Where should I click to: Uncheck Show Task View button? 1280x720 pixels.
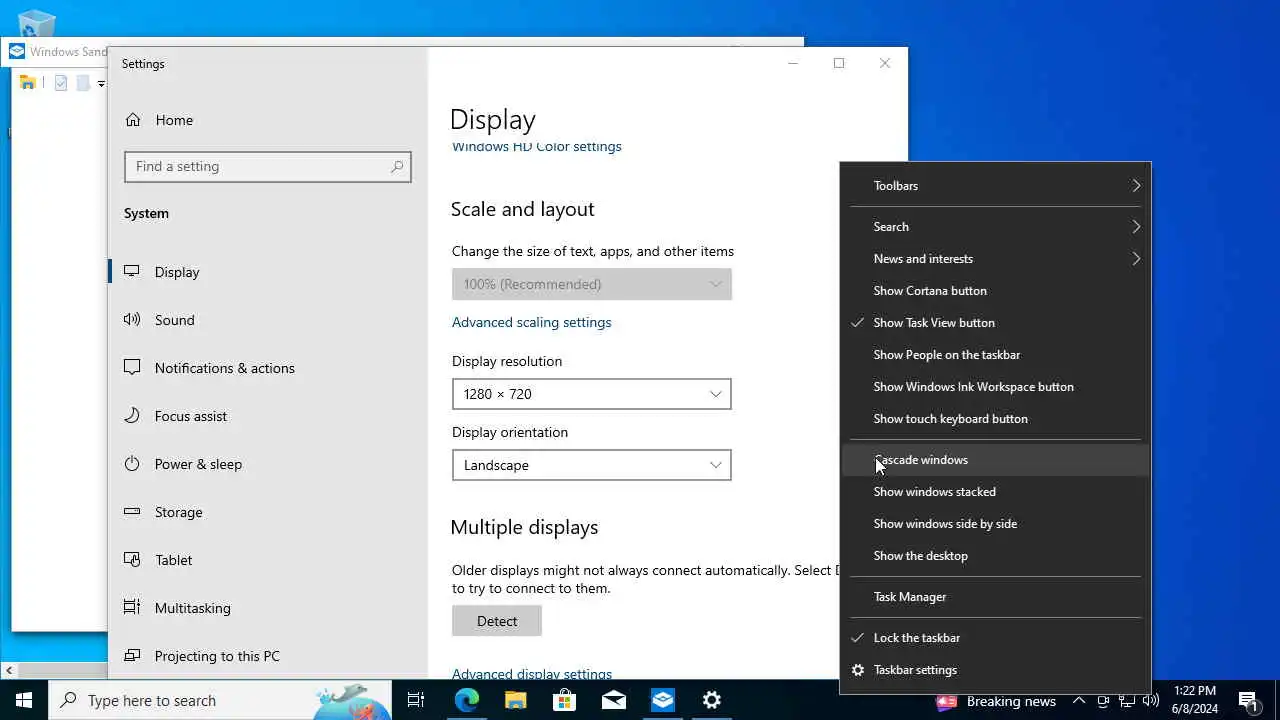995,323
